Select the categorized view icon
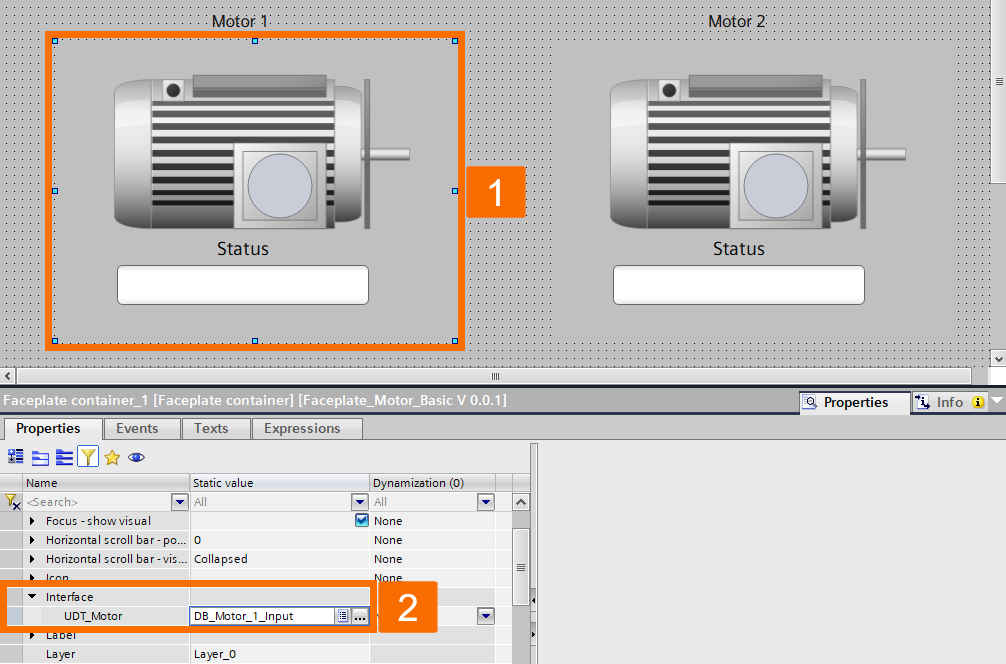1006x664 pixels. (39, 456)
